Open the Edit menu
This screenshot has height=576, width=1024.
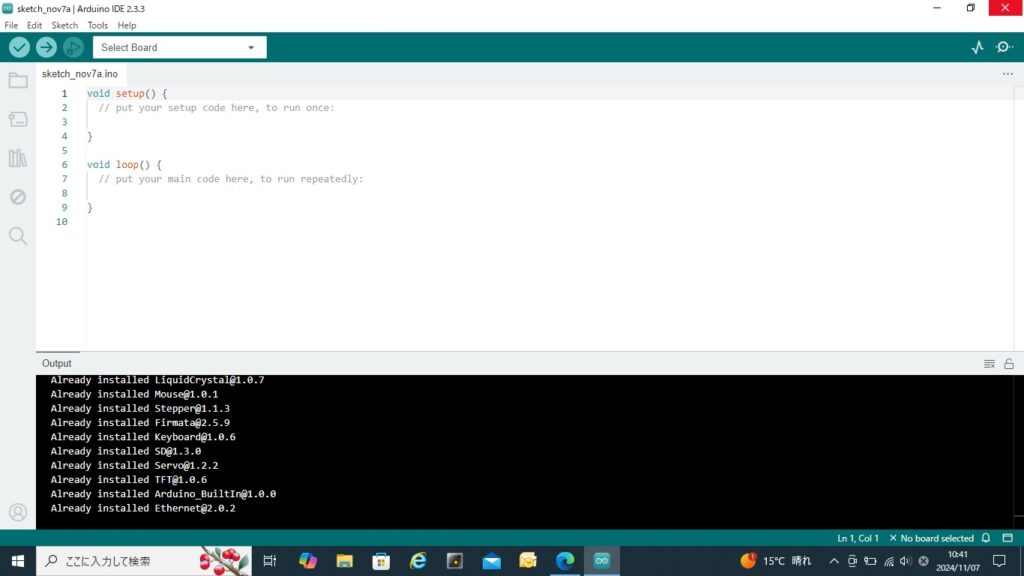pos(34,25)
